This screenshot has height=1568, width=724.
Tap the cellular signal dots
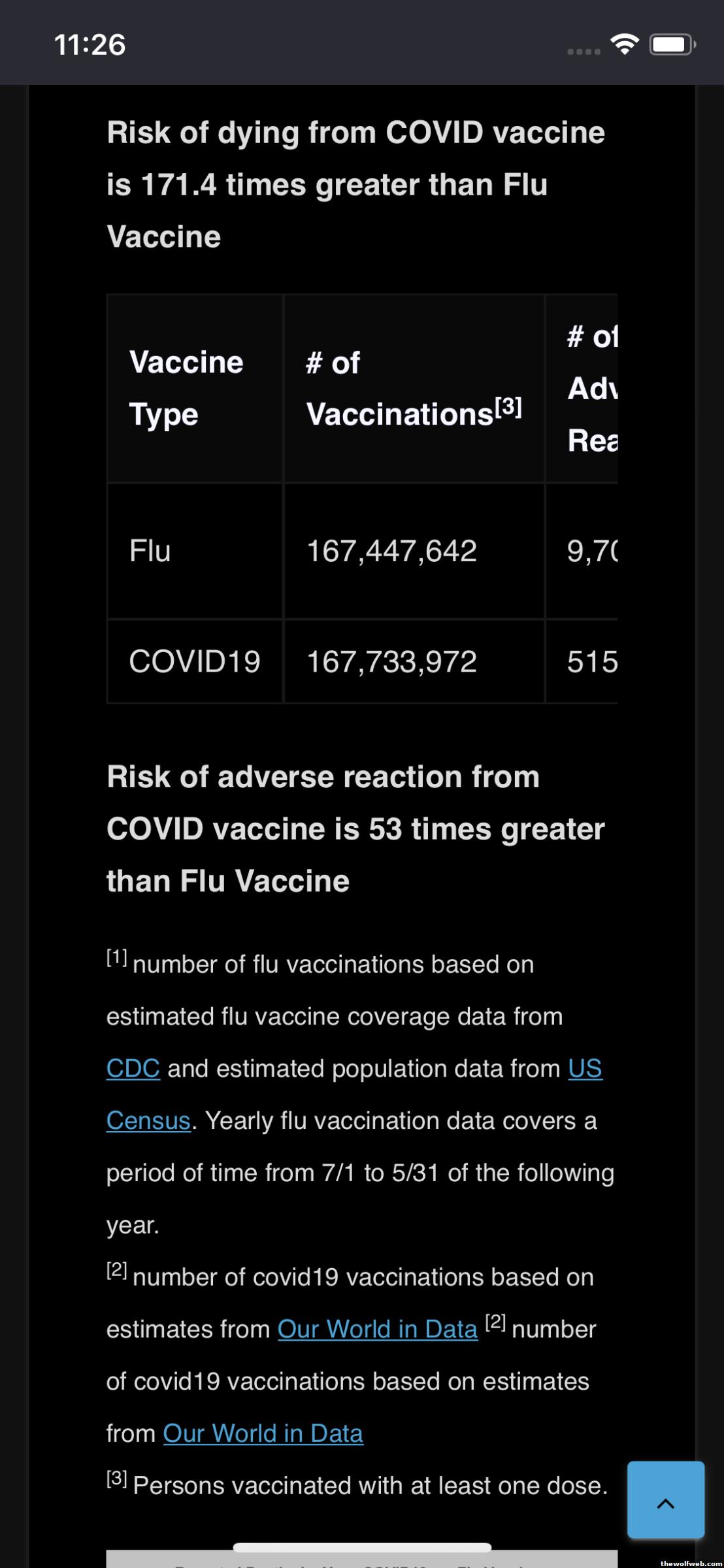tap(584, 51)
